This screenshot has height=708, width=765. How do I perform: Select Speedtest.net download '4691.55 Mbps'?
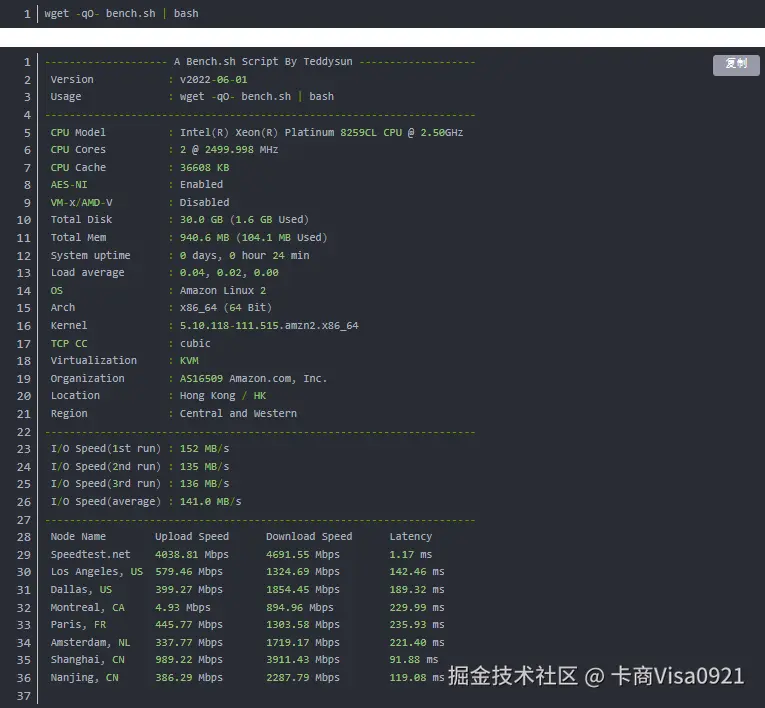(x=303, y=555)
